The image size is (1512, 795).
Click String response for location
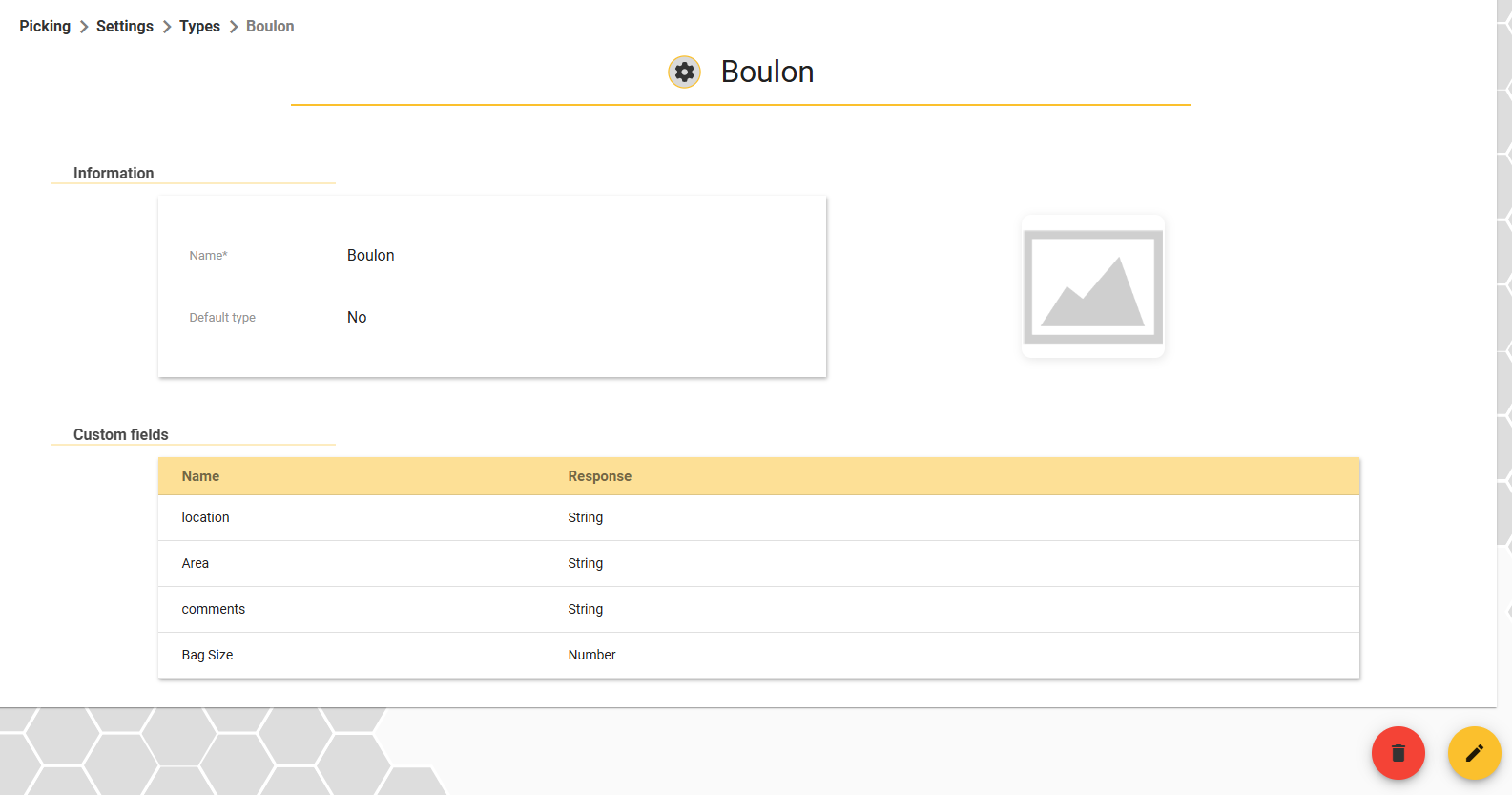click(585, 517)
